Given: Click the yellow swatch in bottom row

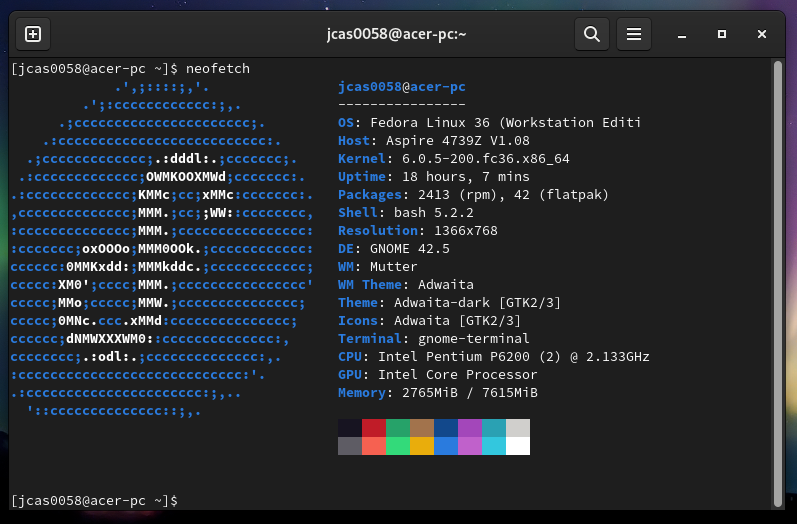Looking at the screenshot, I should coord(422,446).
